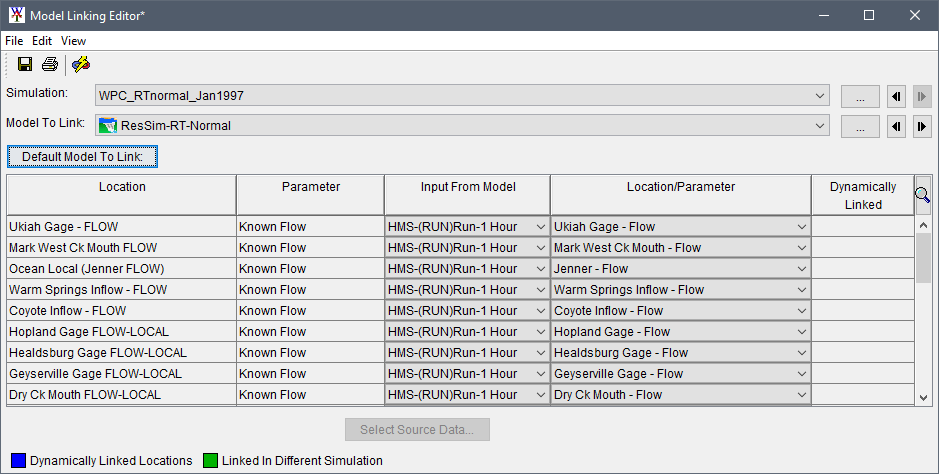Screen dimensions: 939x474
Task: Click the ResSim-RT-Normal model icon
Action: click(108, 126)
